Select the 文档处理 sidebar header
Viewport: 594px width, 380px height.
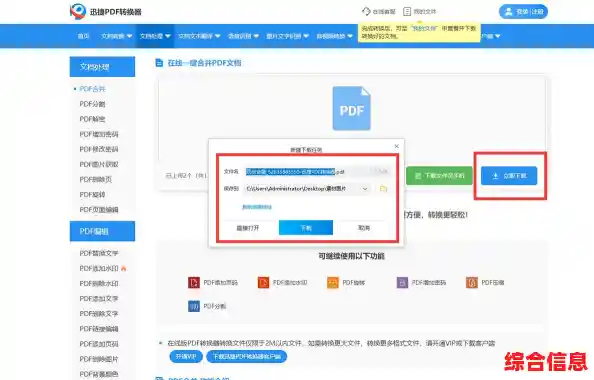102,67
